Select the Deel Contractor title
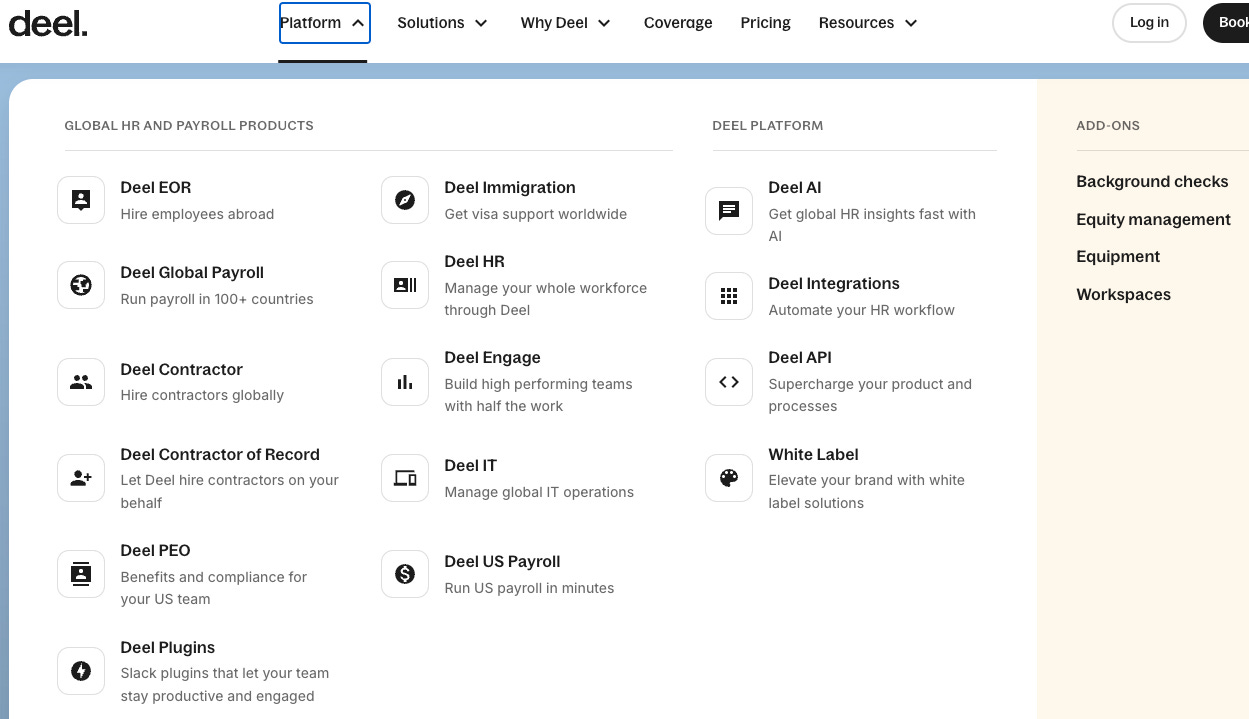The height and width of the screenshot is (719, 1249). click(181, 370)
